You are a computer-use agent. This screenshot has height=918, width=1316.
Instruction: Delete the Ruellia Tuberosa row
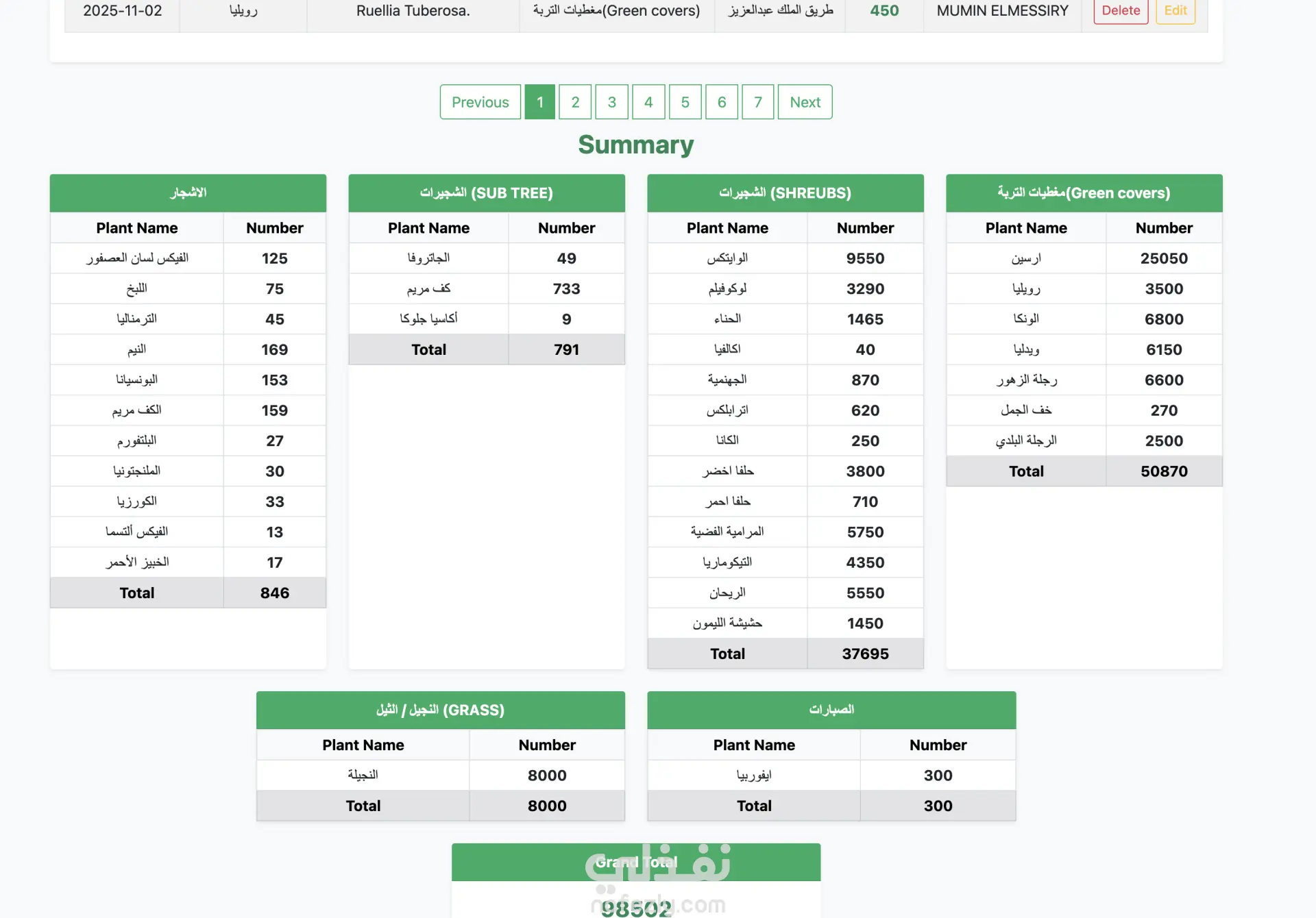click(x=1121, y=11)
